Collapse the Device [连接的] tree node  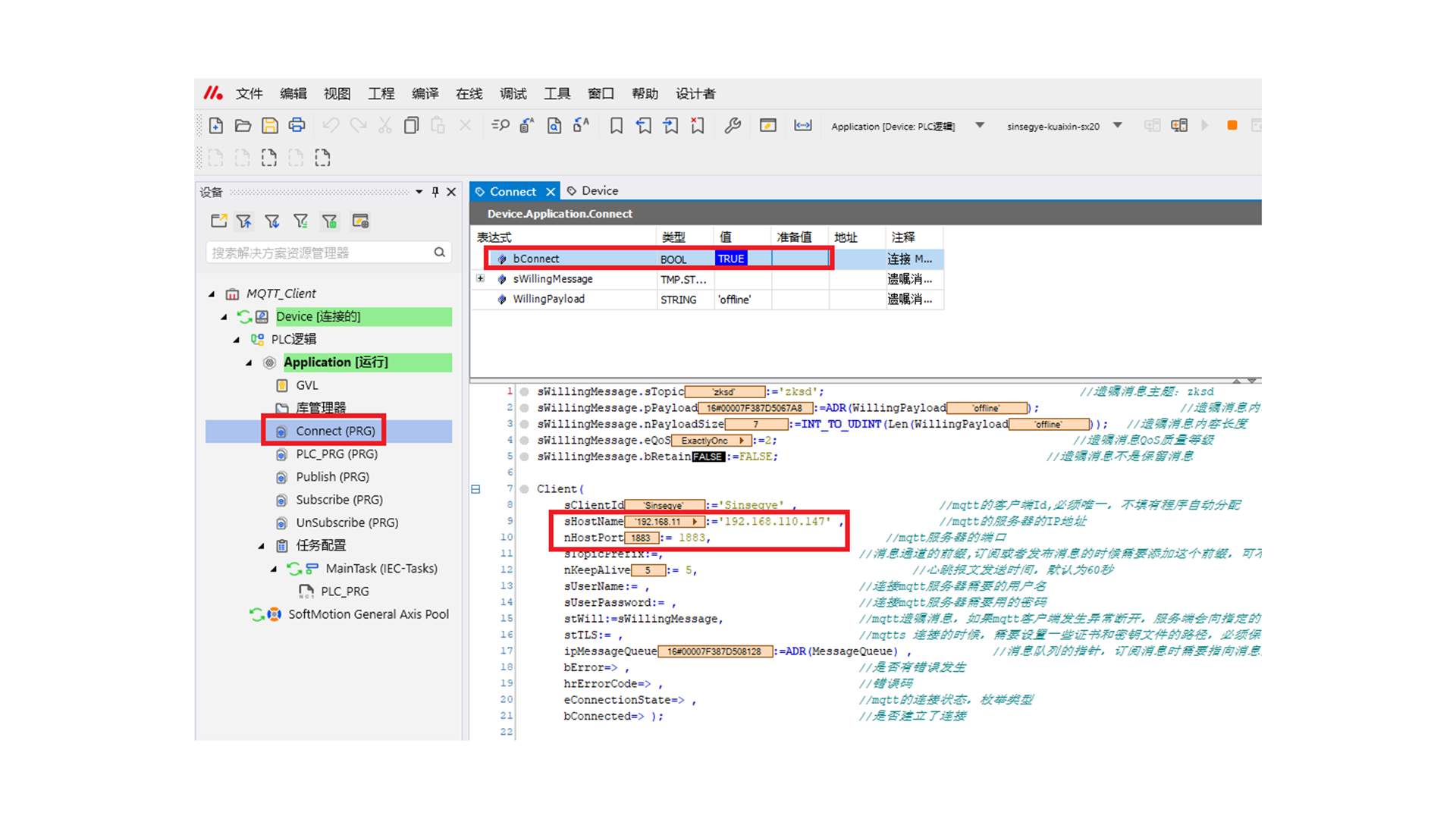(x=224, y=317)
